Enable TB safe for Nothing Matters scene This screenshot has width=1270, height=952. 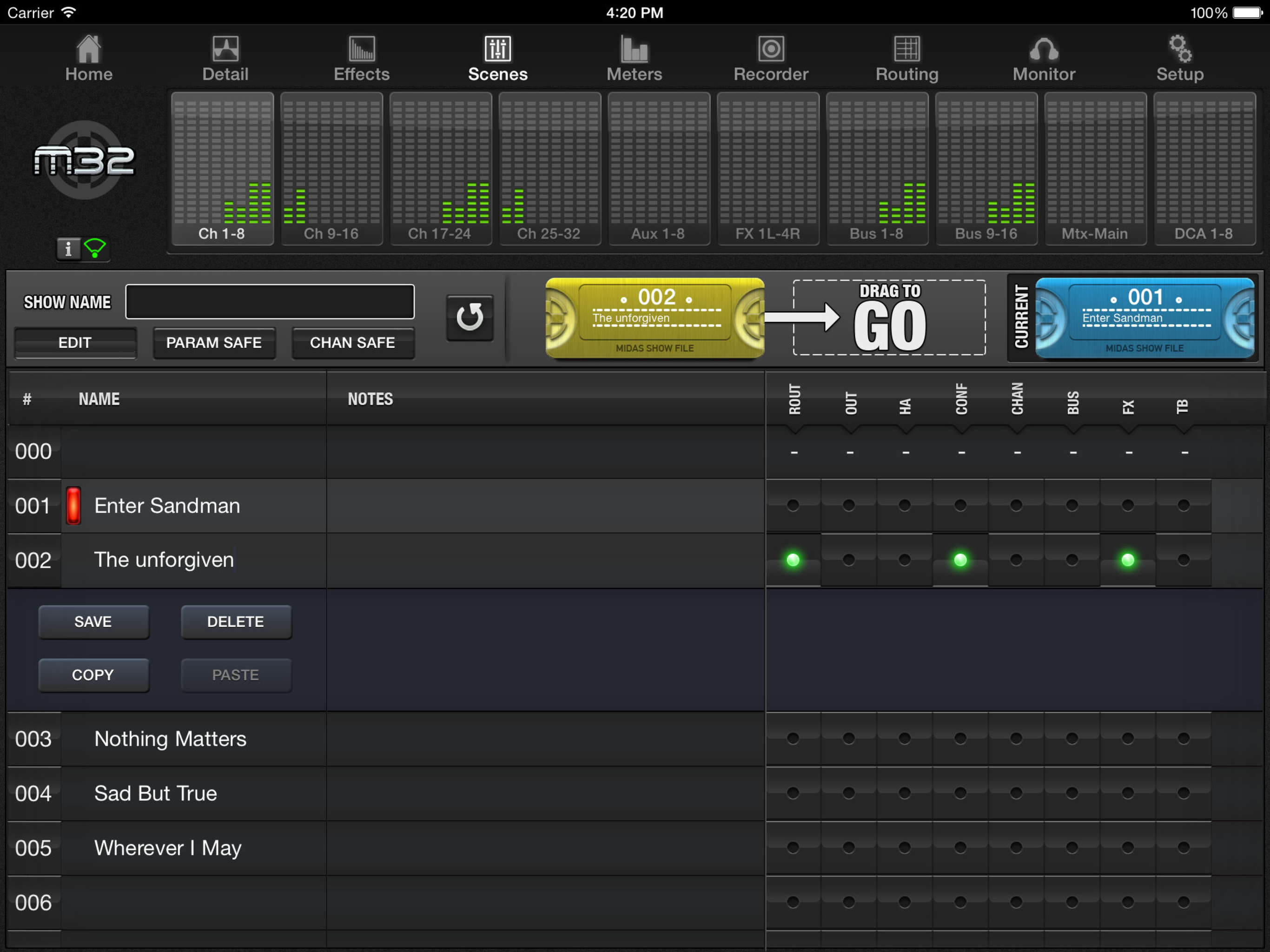1184,738
